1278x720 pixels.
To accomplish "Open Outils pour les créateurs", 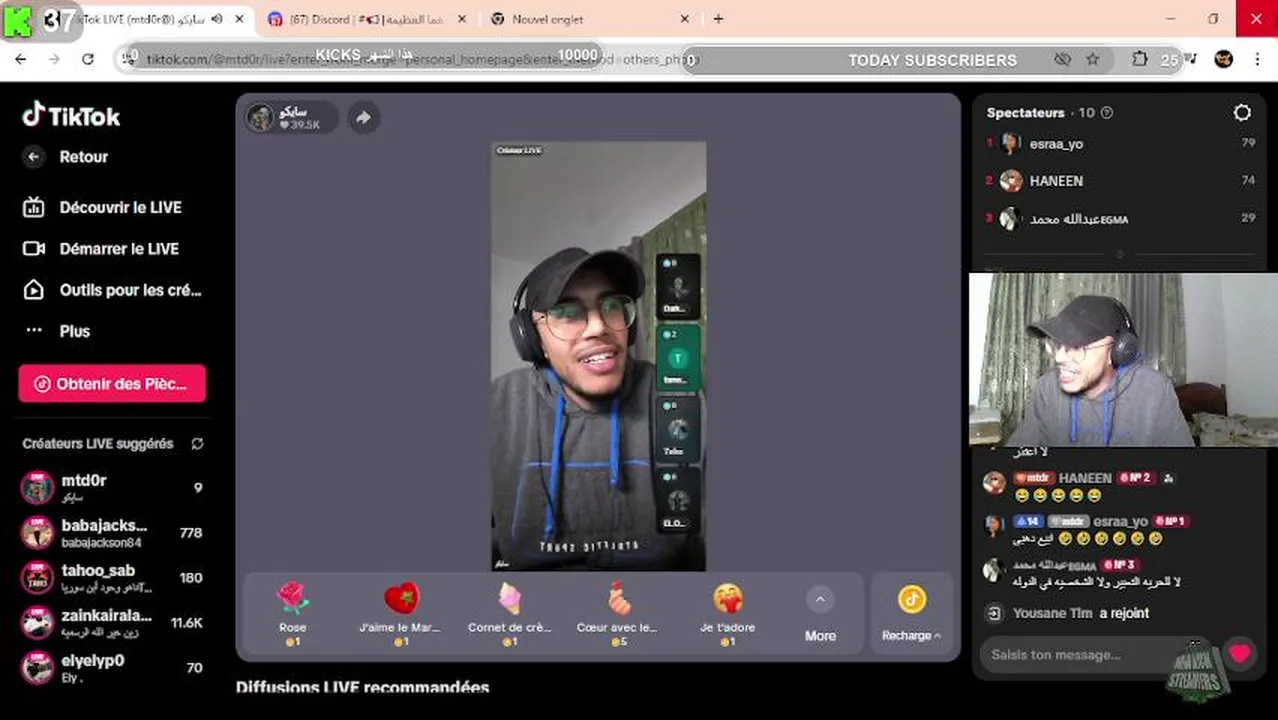I will point(111,290).
